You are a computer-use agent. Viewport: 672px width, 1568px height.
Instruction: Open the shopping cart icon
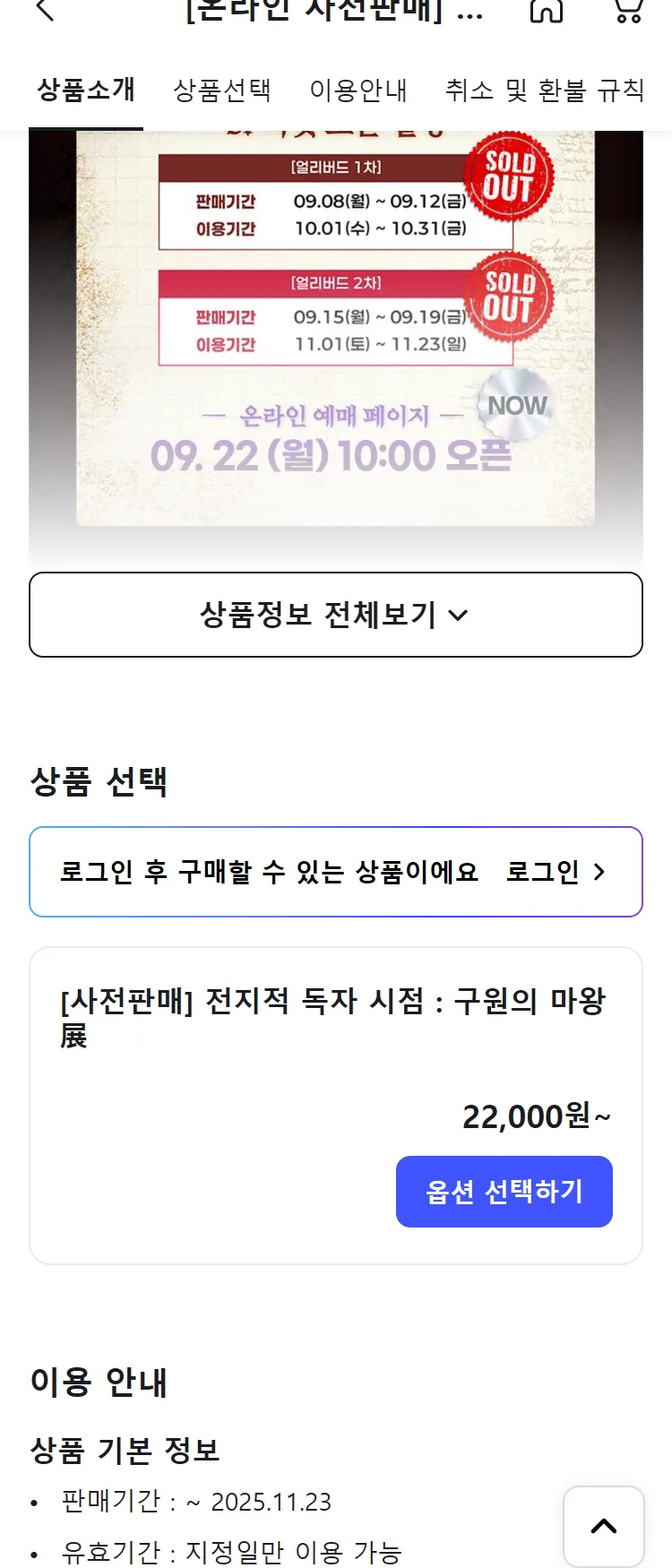(628, 11)
